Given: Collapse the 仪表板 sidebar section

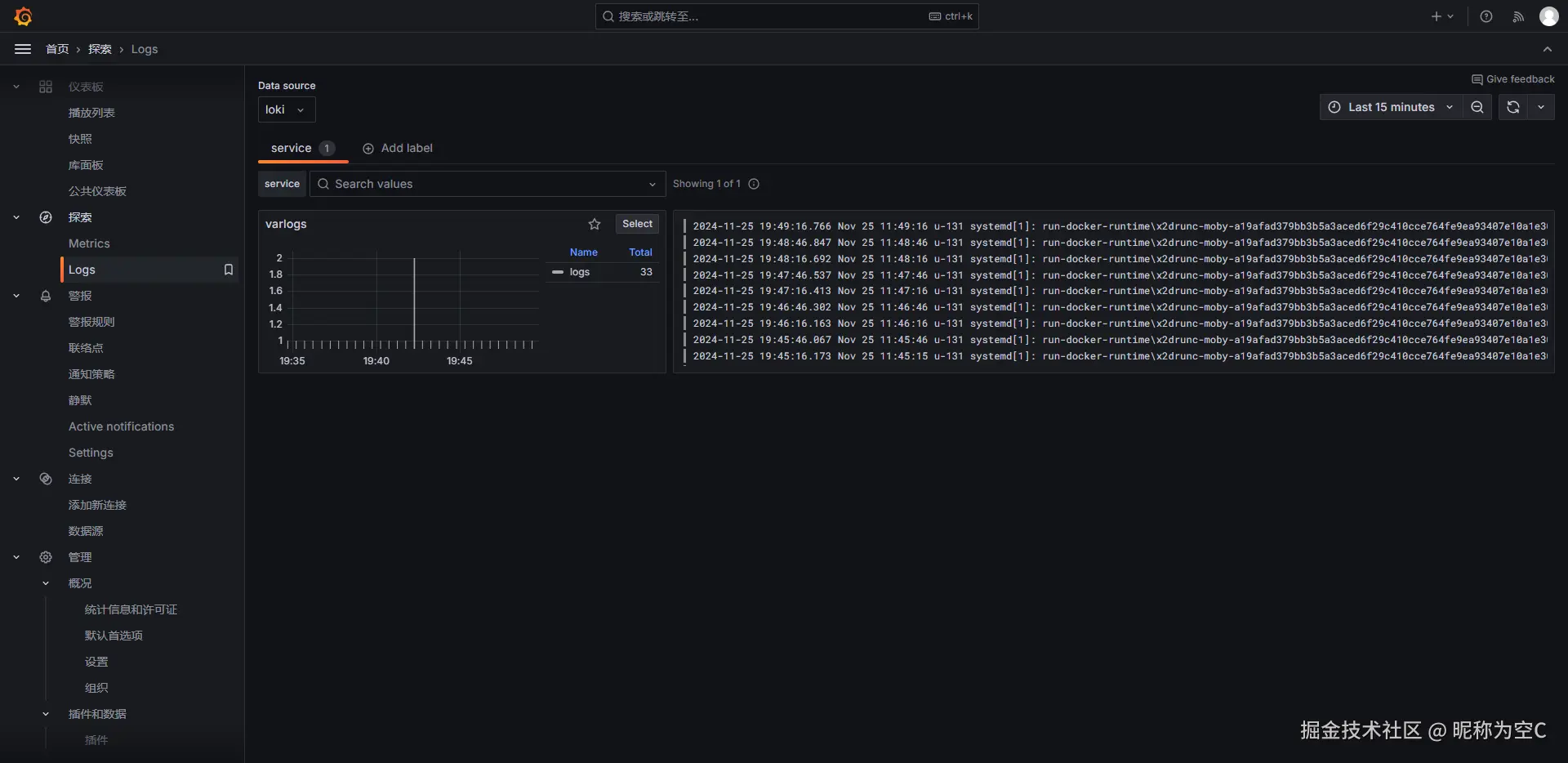Looking at the screenshot, I should pyautogui.click(x=16, y=87).
